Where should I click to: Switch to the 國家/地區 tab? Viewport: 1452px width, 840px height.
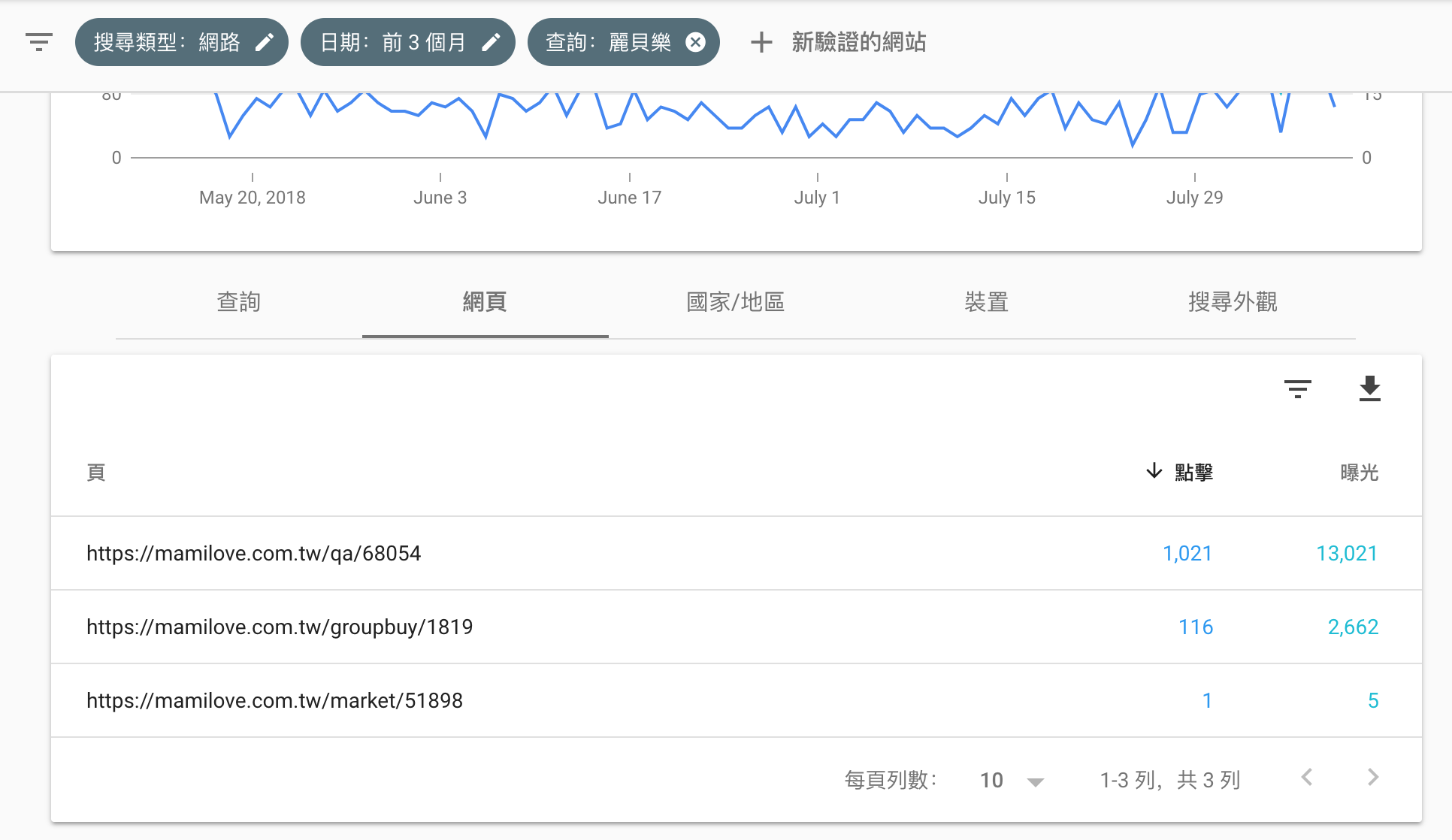(735, 302)
